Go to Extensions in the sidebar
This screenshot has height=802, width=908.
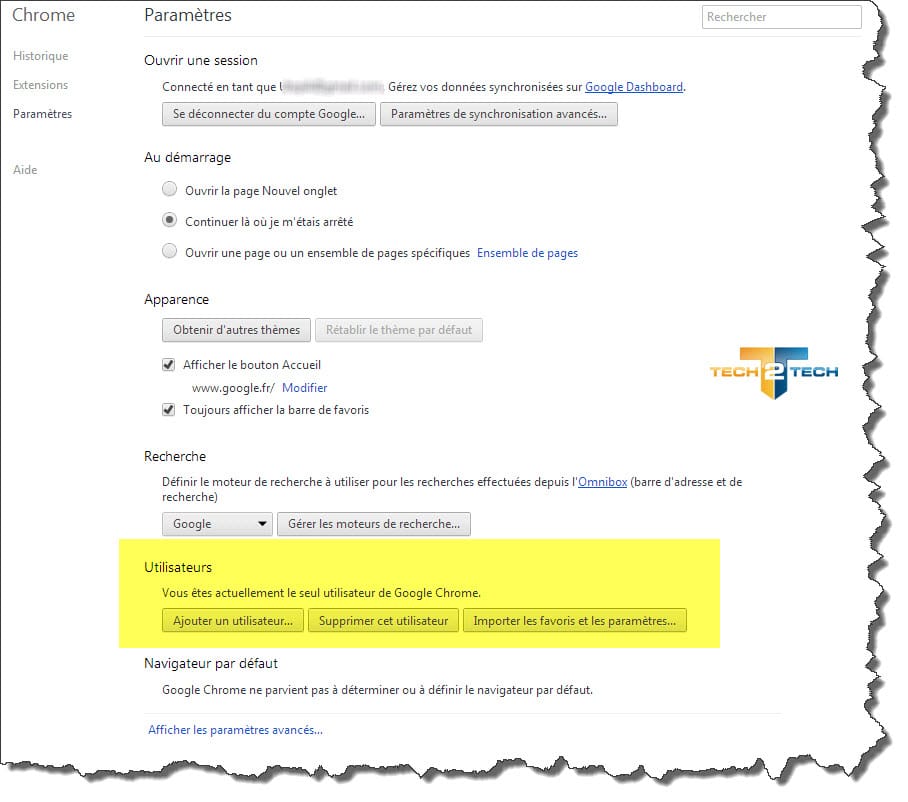click(x=40, y=85)
